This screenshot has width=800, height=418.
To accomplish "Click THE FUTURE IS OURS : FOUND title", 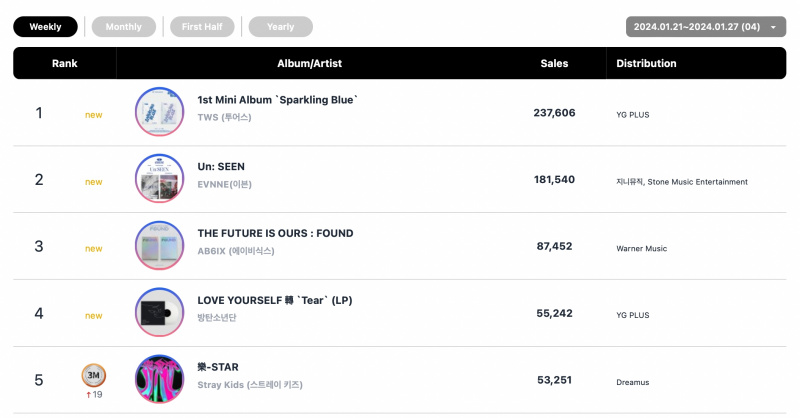I will [276, 233].
